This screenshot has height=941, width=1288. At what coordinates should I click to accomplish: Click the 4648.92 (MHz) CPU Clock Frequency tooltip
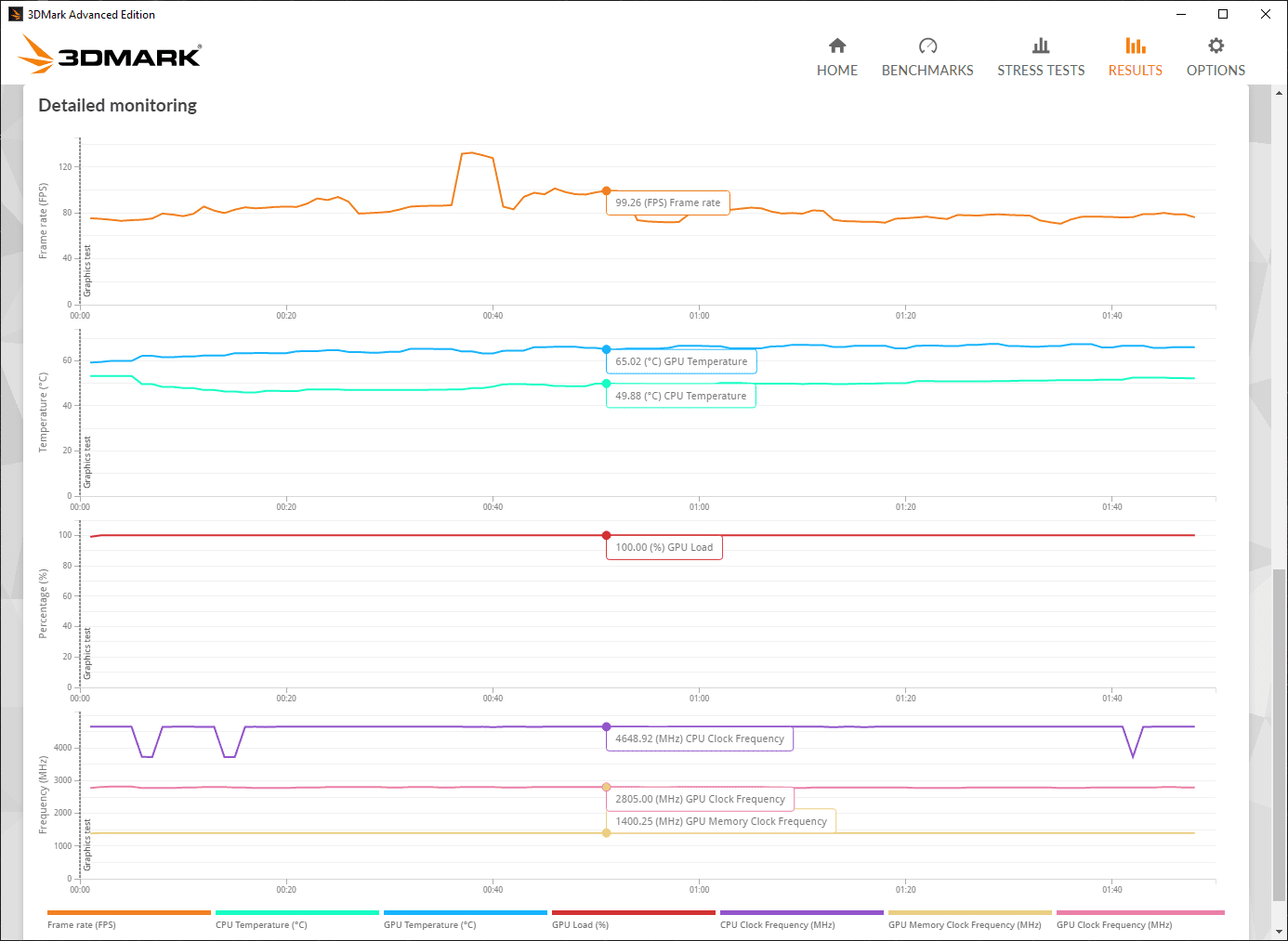tap(700, 738)
